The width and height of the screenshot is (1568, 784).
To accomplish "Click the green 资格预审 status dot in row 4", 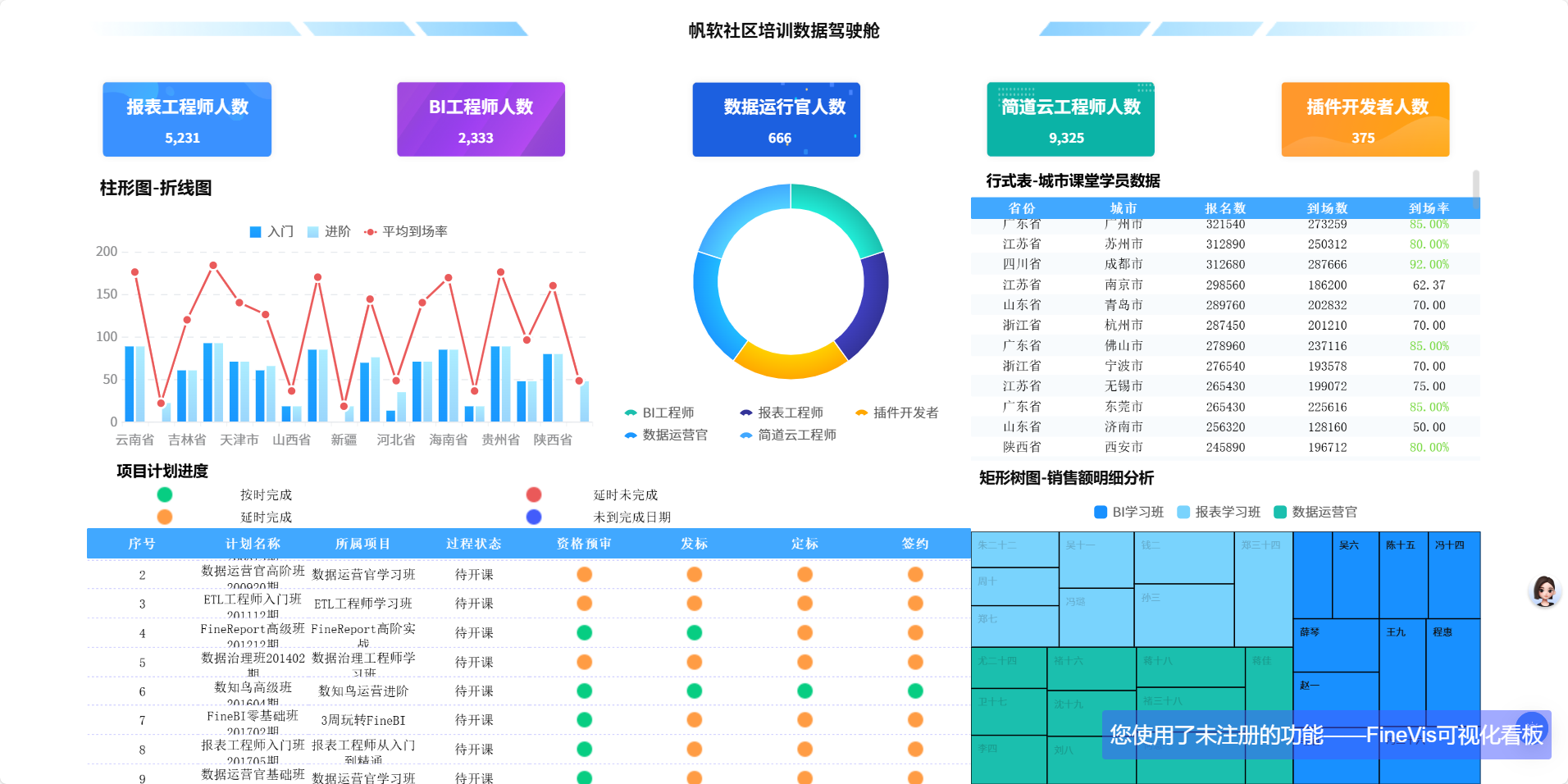I will click(585, 632).
